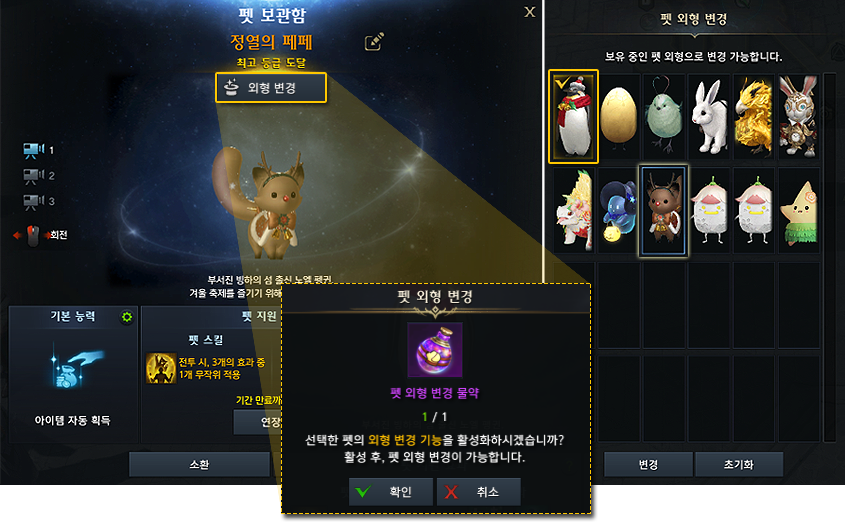The width and height of the screenshot is (845, 525).
Task: Open the green gear settings for 기본 능력
Action: 127,317
